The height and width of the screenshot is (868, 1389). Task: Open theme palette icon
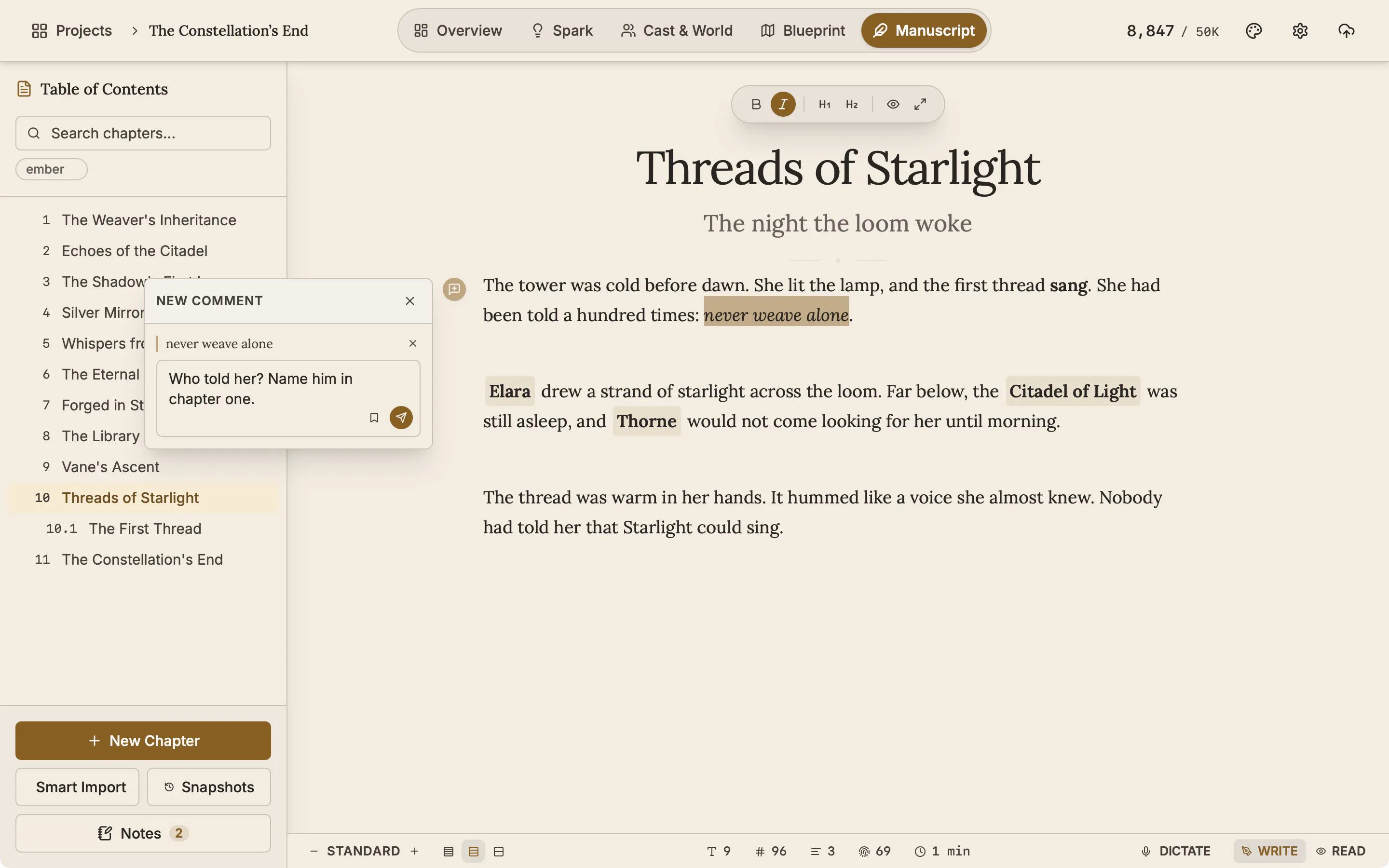pos(1253,30)
